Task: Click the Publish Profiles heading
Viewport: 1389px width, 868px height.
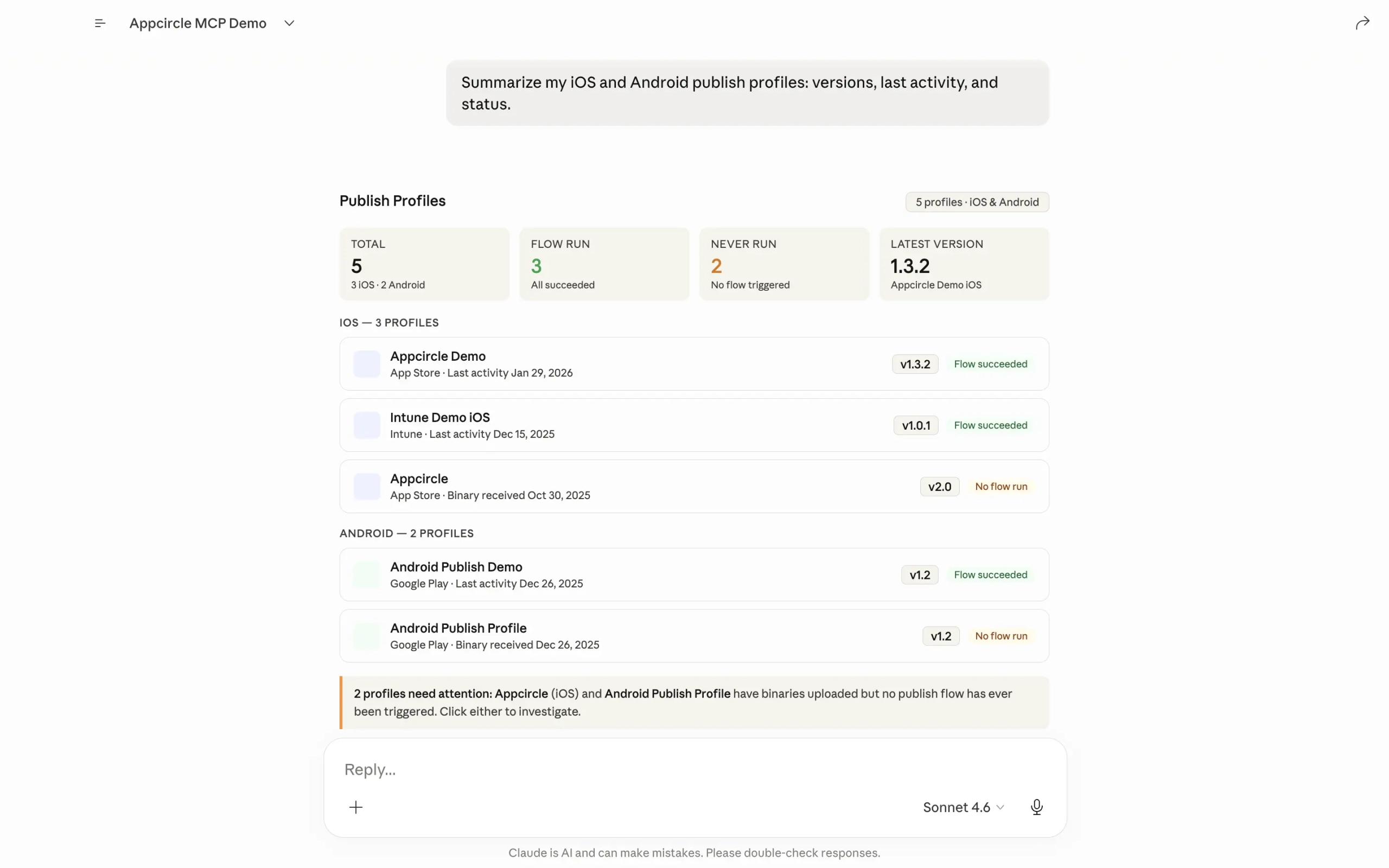Action: click(x=393, y=201)
